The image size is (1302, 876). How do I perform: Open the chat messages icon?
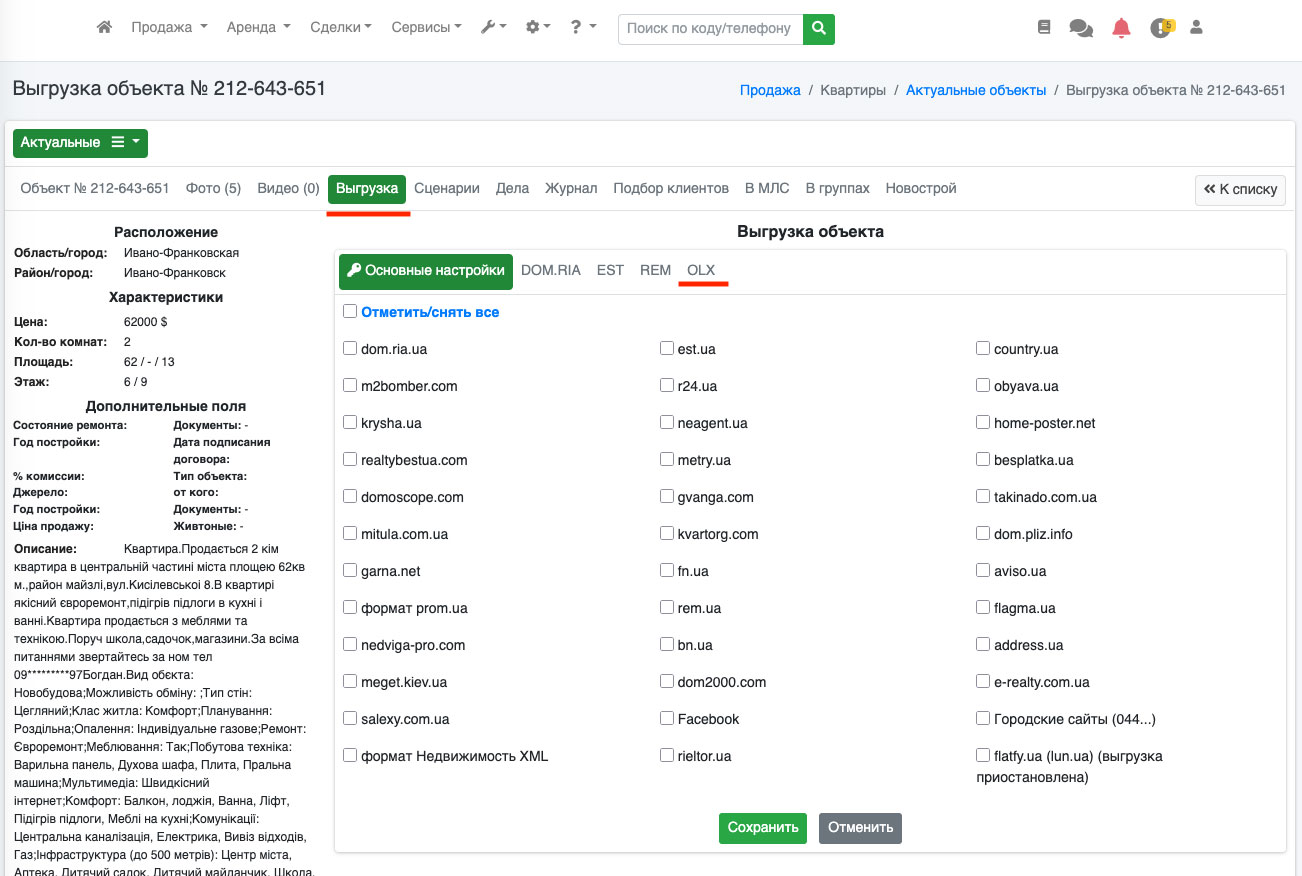click(1081, 28)
